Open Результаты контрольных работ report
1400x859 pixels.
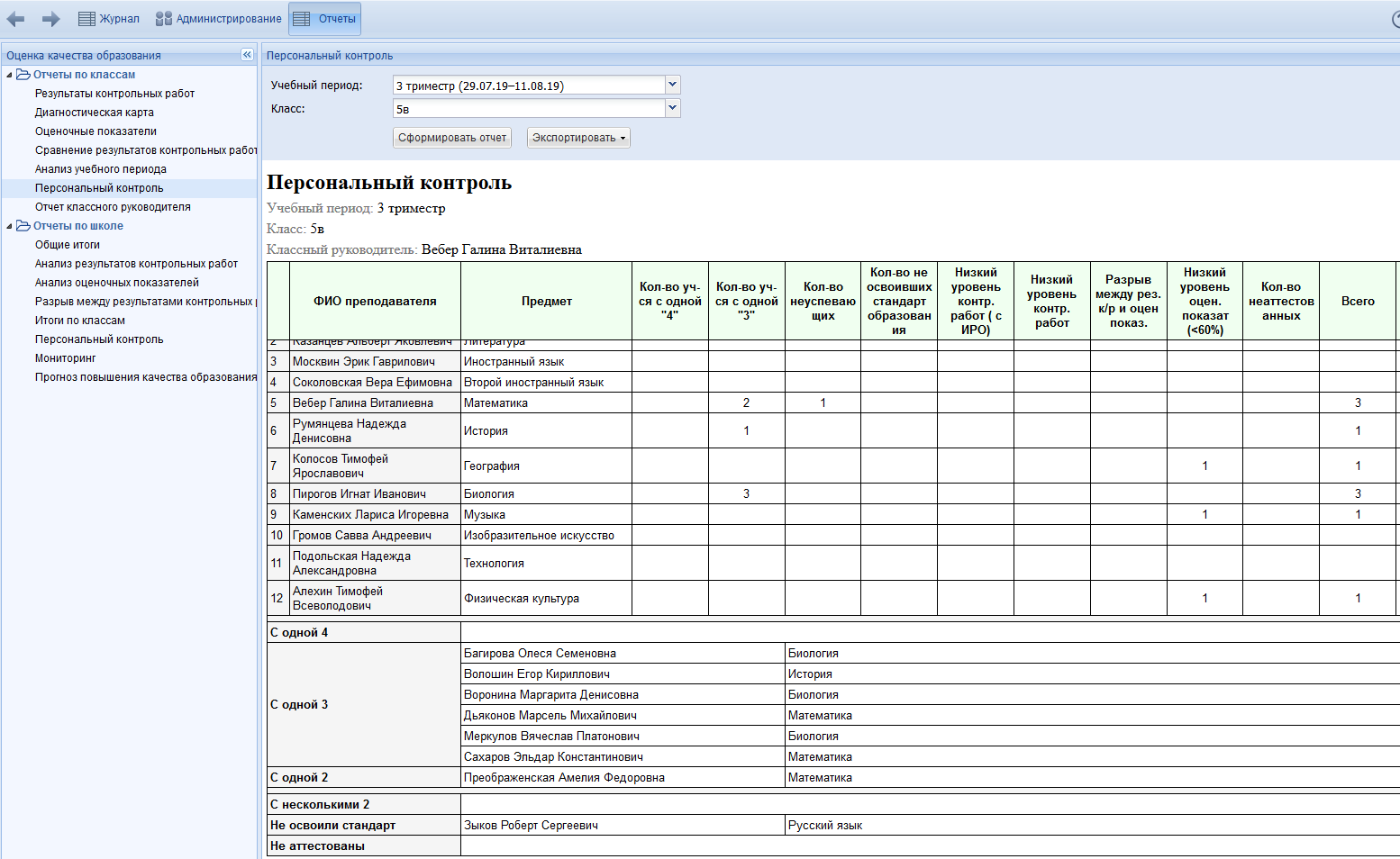114,94
